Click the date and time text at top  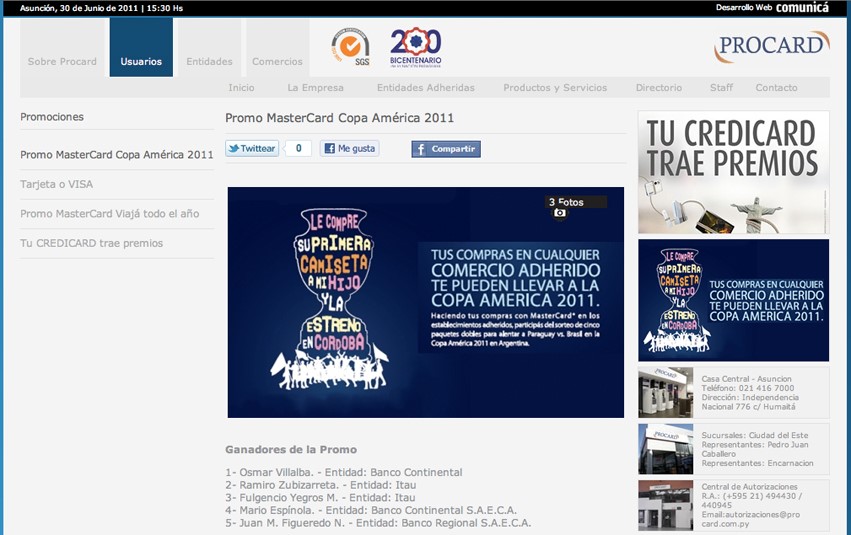(101, 8)
